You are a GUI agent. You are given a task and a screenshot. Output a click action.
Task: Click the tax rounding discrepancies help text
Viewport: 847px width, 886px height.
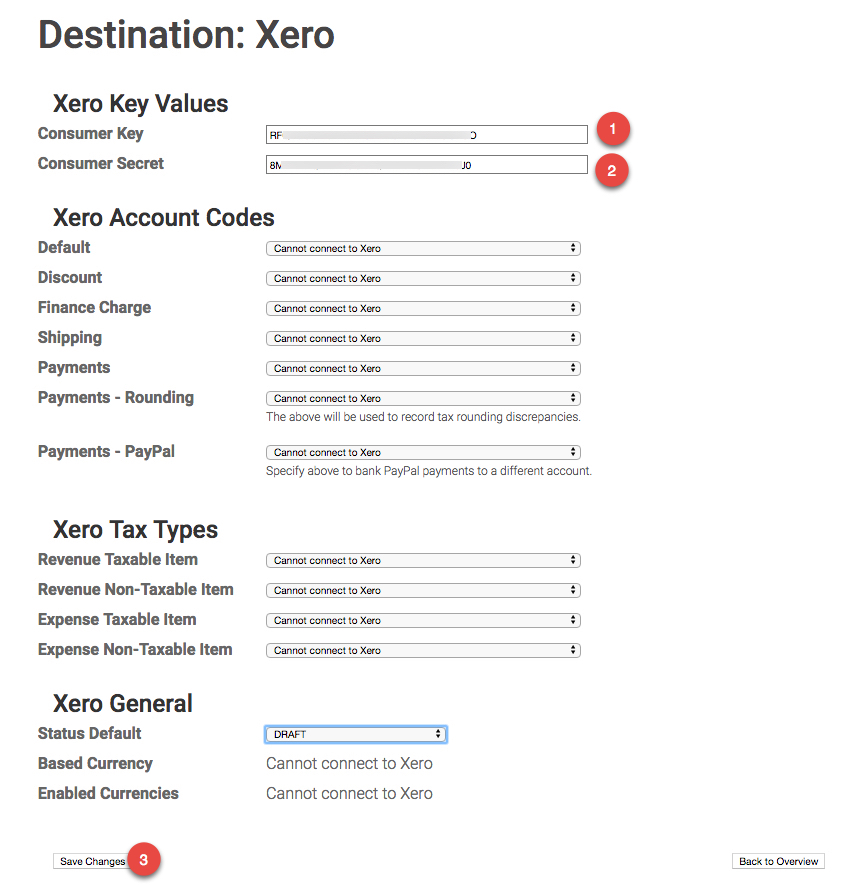point(423,417)
